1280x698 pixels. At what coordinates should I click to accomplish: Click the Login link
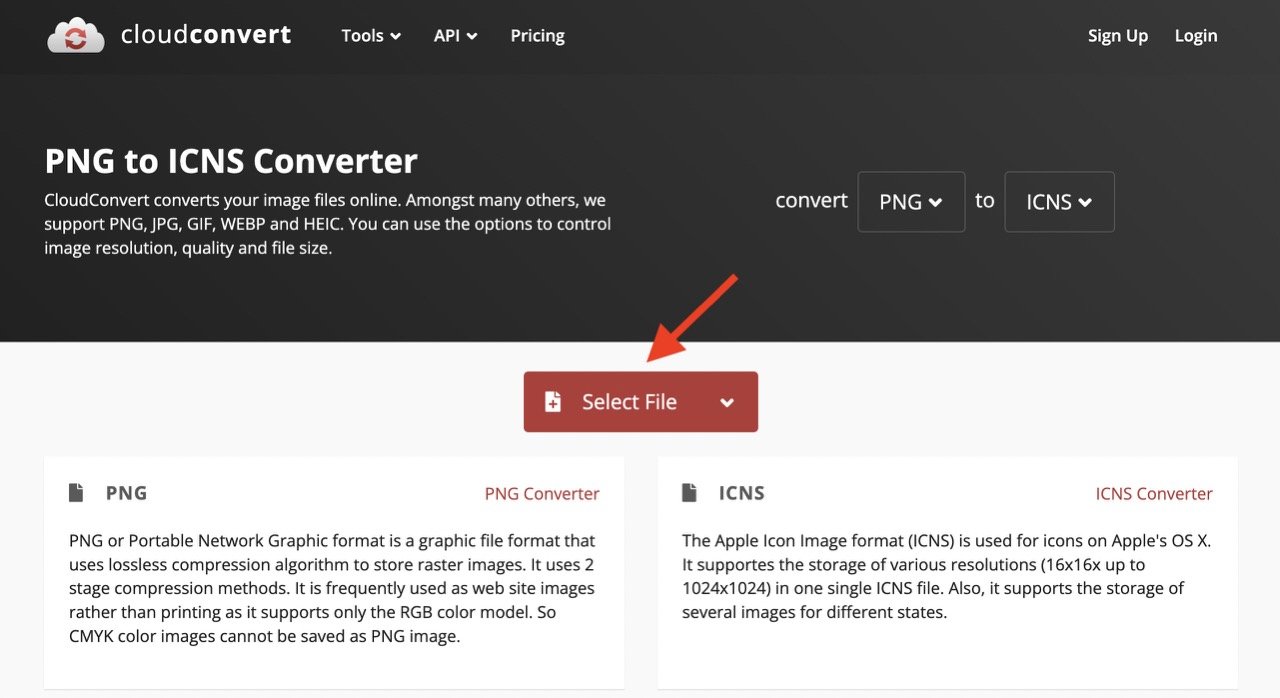(x=1196, y=35)
